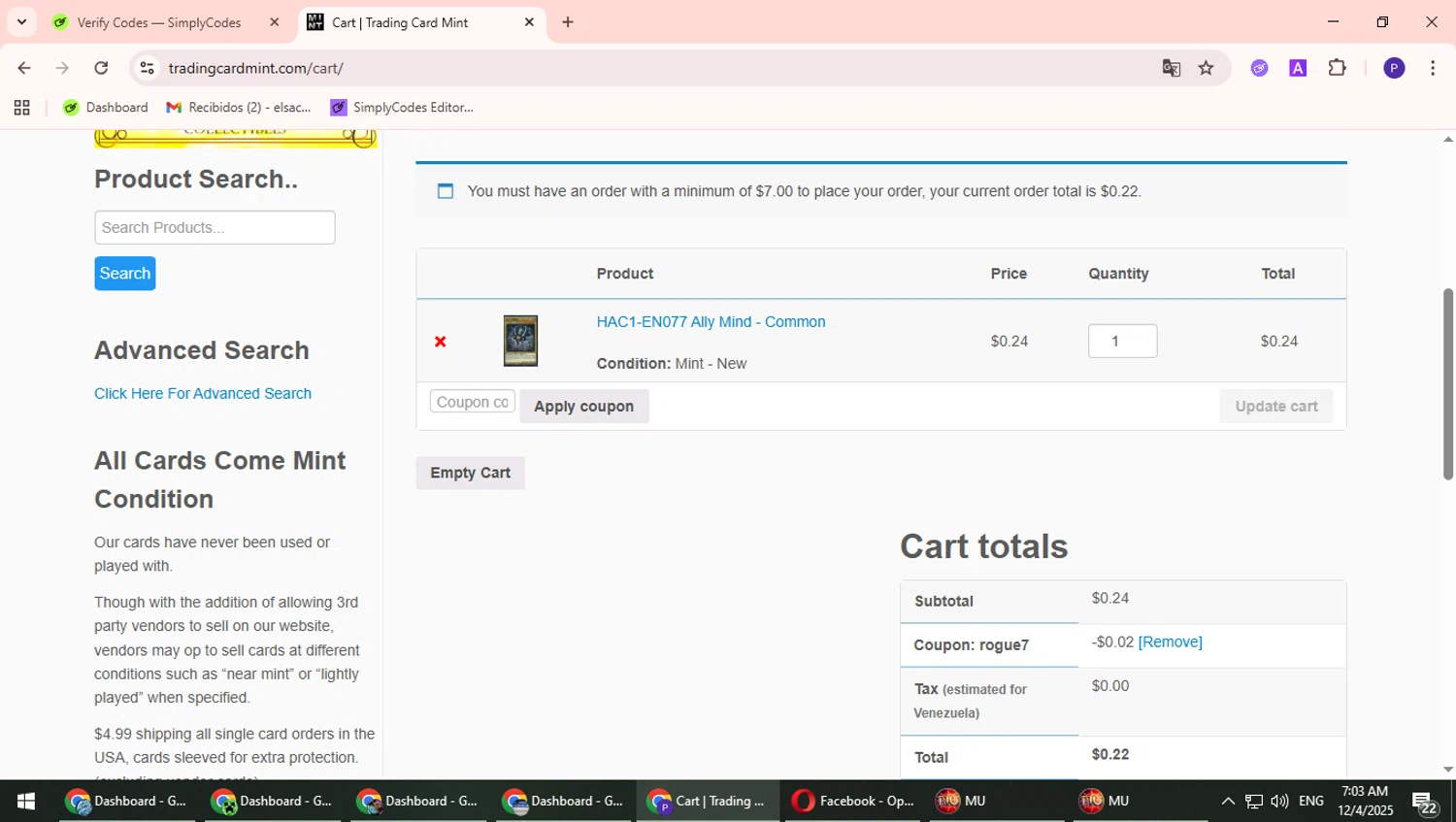Click the quantity field for Ally Mind
Image resolution: width=1456 pixels, height=822 pixels.
[x=1122, y=341]
